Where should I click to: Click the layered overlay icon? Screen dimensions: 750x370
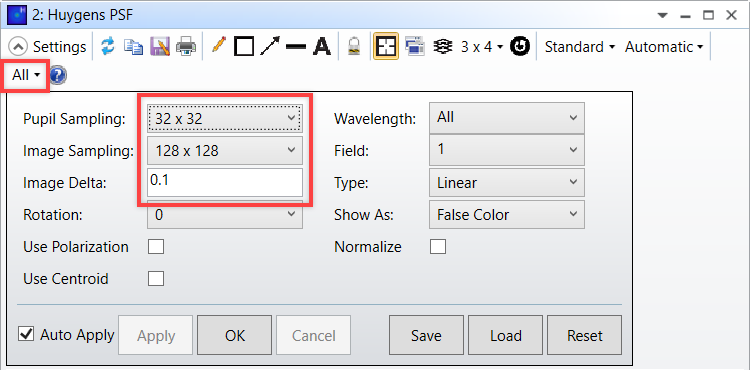pos(442,47)
